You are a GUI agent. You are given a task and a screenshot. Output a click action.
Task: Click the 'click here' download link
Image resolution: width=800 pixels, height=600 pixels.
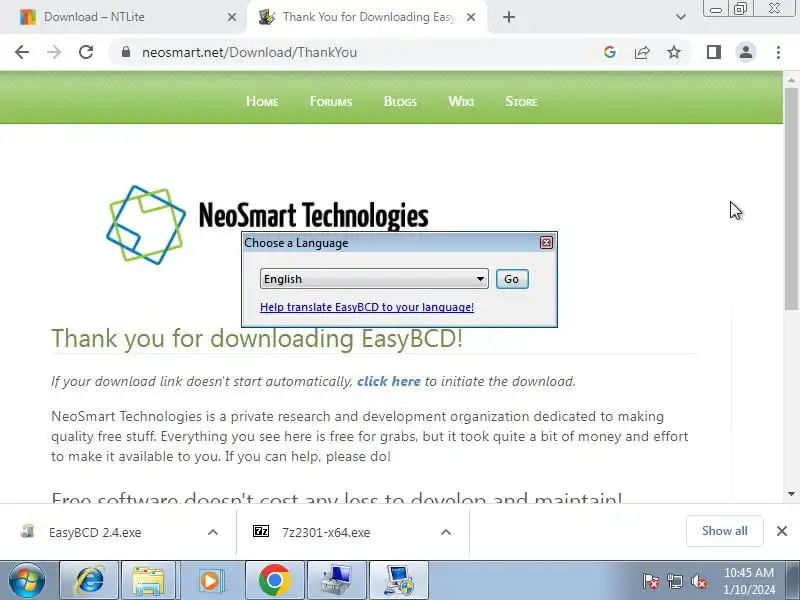pos(389,382)
